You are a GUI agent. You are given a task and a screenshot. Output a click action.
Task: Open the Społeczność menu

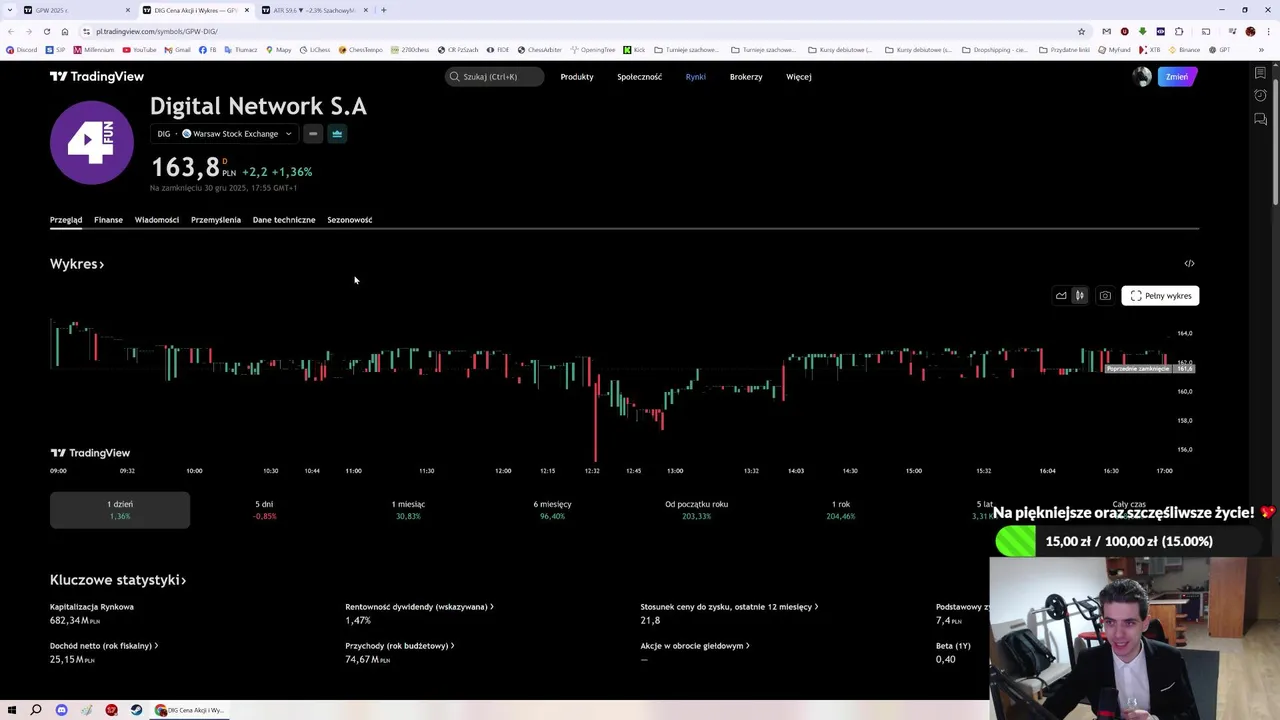pyautogui.click(x=639, y=77)
